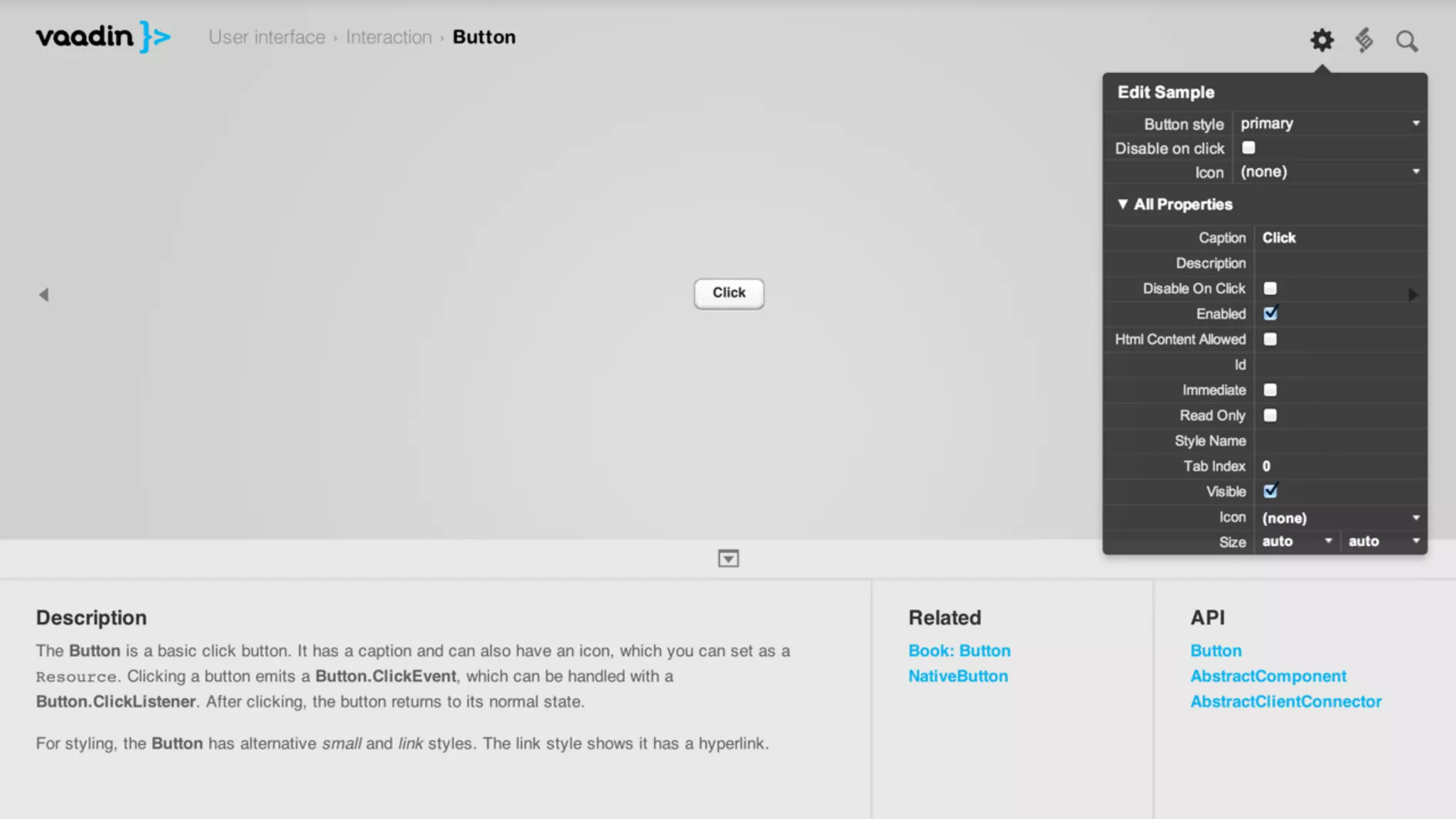Click the search magnifier icon
Screen dimensions: 1456x819
(1406, 41)
